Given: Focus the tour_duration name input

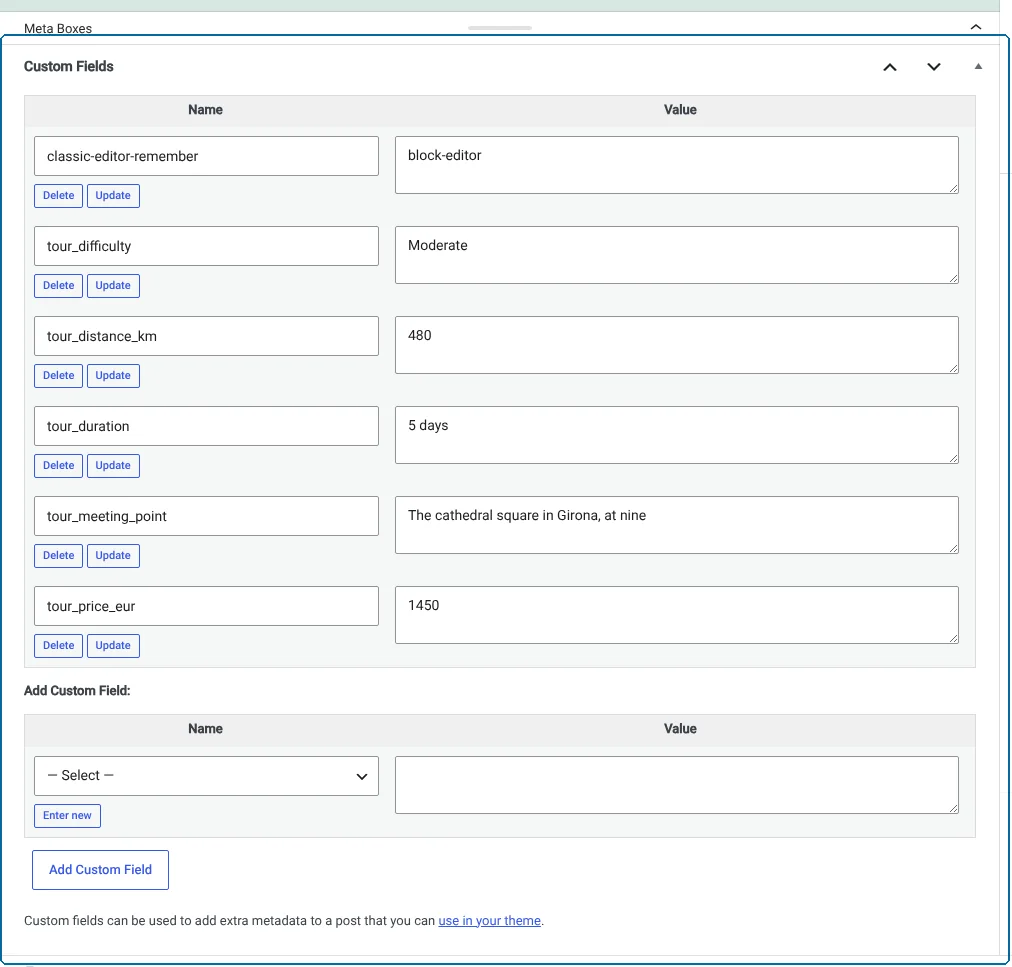Looking at the screenshot, I should pos(207,426).
